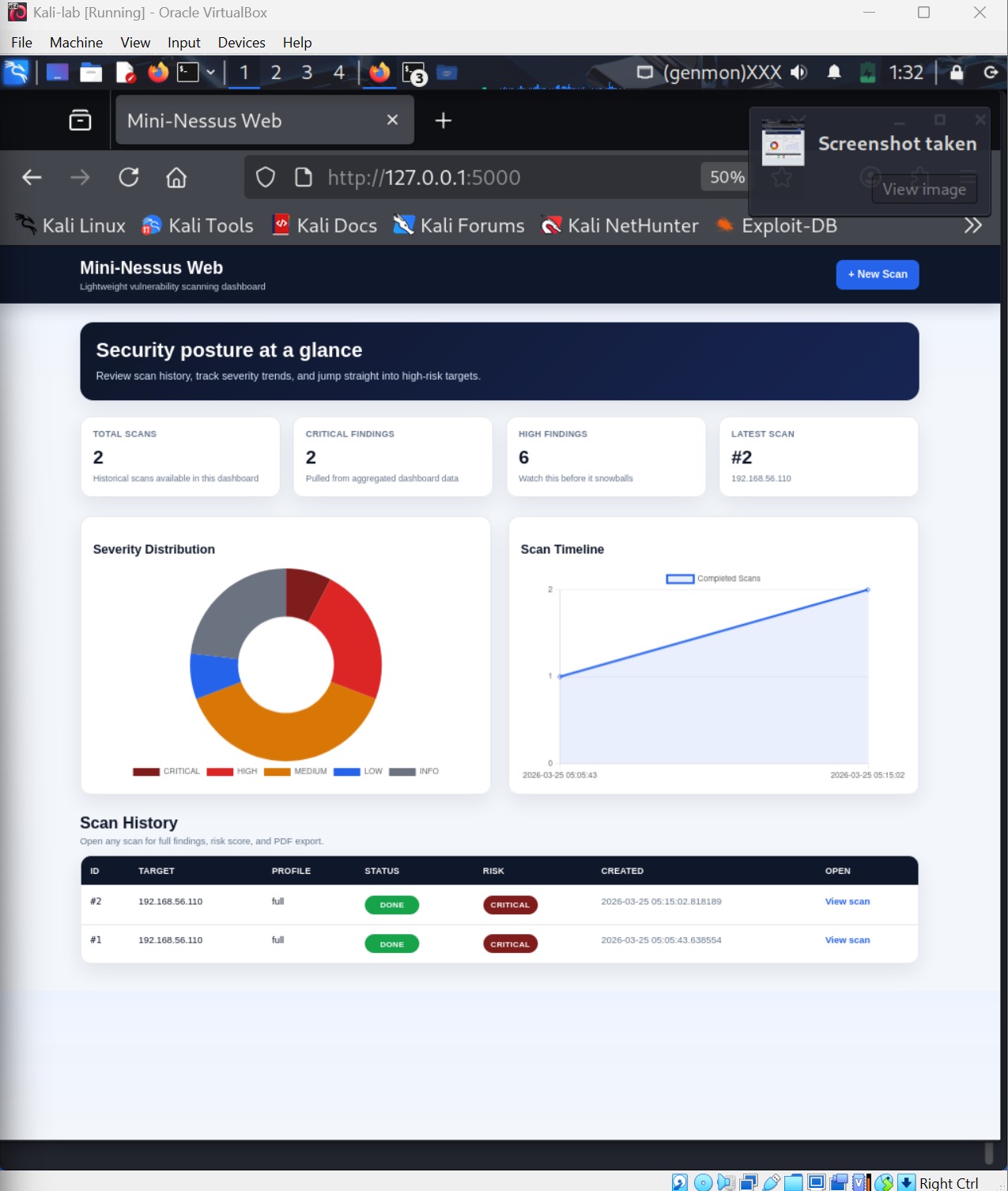This screenshot has width=1008, height=1191.
Task: Click the tracking protection shield icon
Action: click(x=266, y=177)
